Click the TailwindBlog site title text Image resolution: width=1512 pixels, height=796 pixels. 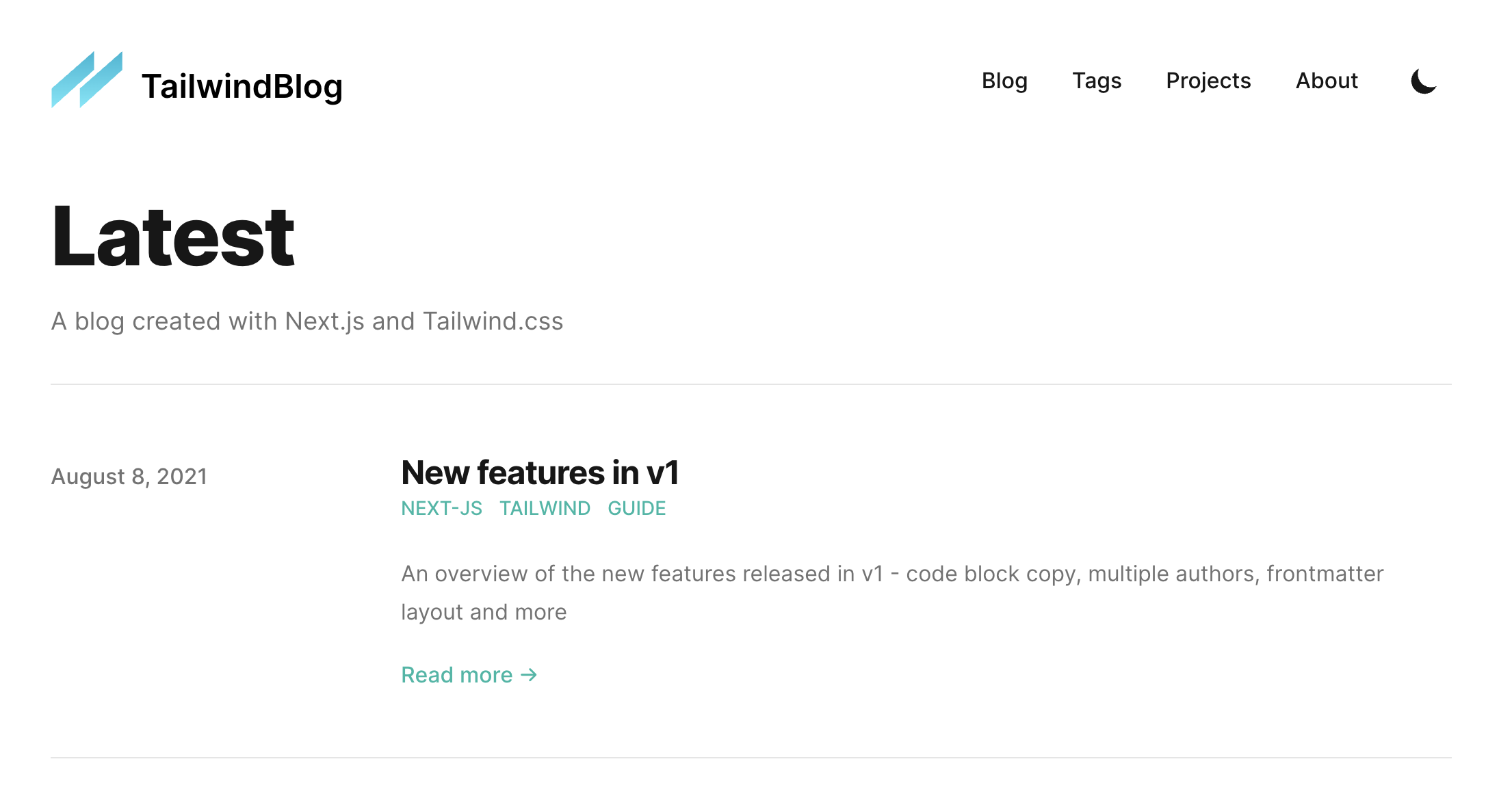[x=242, y=87]
